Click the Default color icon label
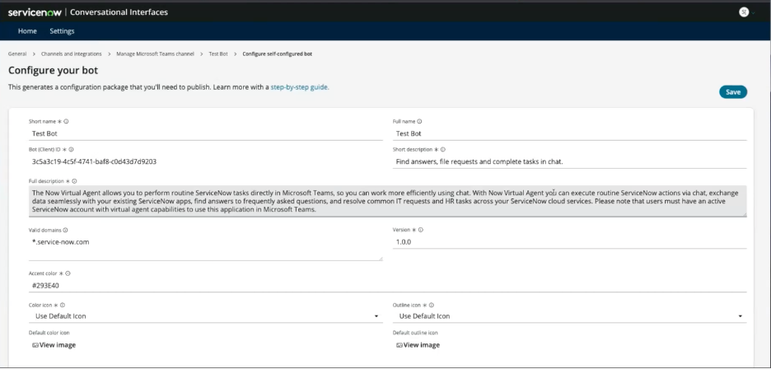771x369 pixels. [x=49, y=333]
